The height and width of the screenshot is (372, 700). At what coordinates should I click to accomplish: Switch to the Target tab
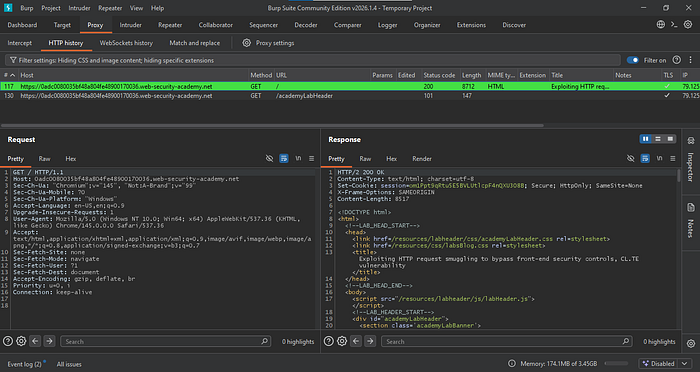point(62,25)
